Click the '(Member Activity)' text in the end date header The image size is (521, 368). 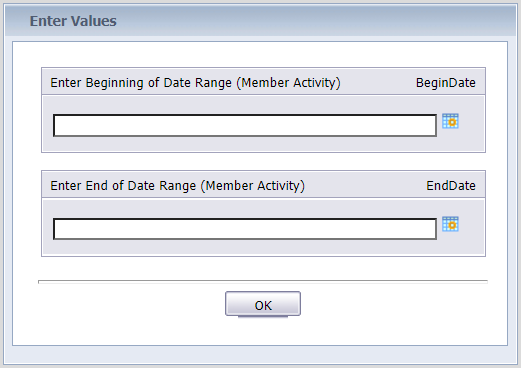coord(253,186)
